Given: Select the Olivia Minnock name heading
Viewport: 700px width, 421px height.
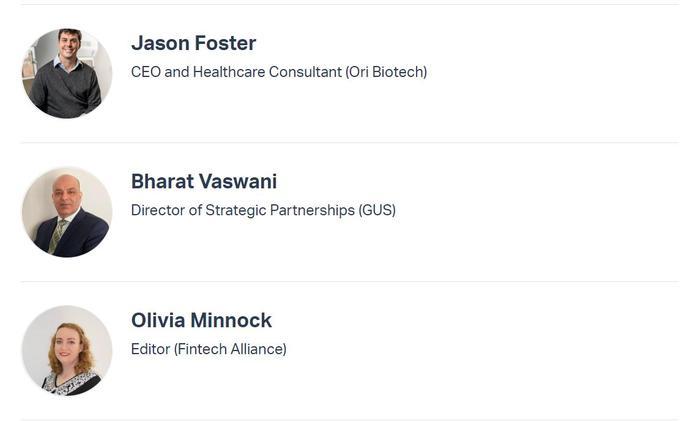Looking at the screenshot, I should pyautogui.click(x=201, y=321).
